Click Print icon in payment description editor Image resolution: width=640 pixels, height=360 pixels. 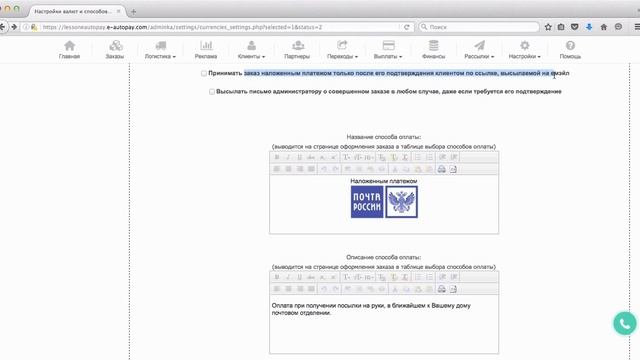click(442, 289)
